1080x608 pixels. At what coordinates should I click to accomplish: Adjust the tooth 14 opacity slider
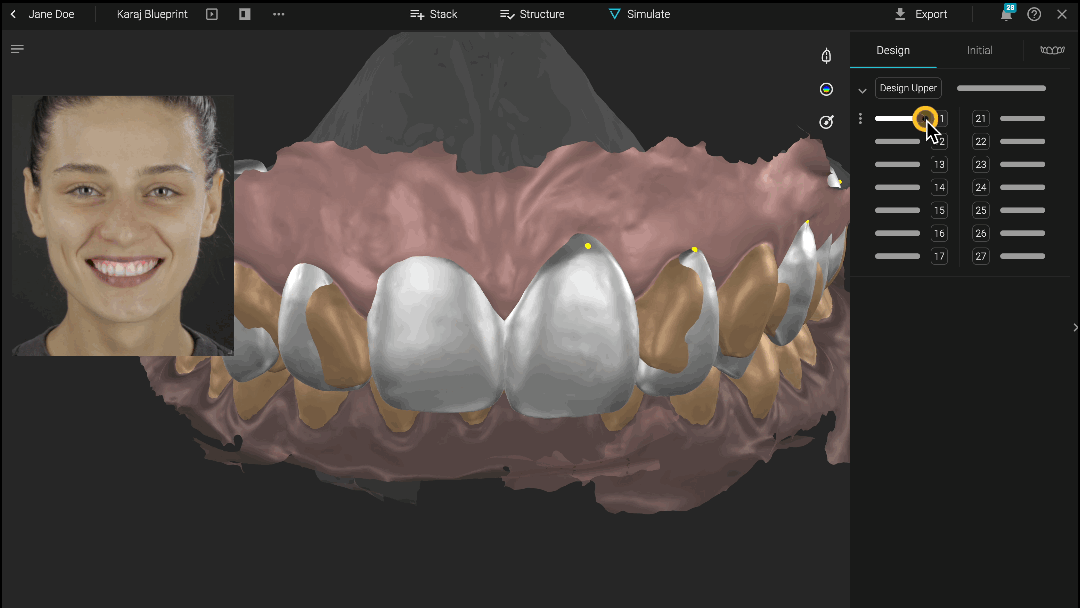pyautogui.click(x=897, y=187)
